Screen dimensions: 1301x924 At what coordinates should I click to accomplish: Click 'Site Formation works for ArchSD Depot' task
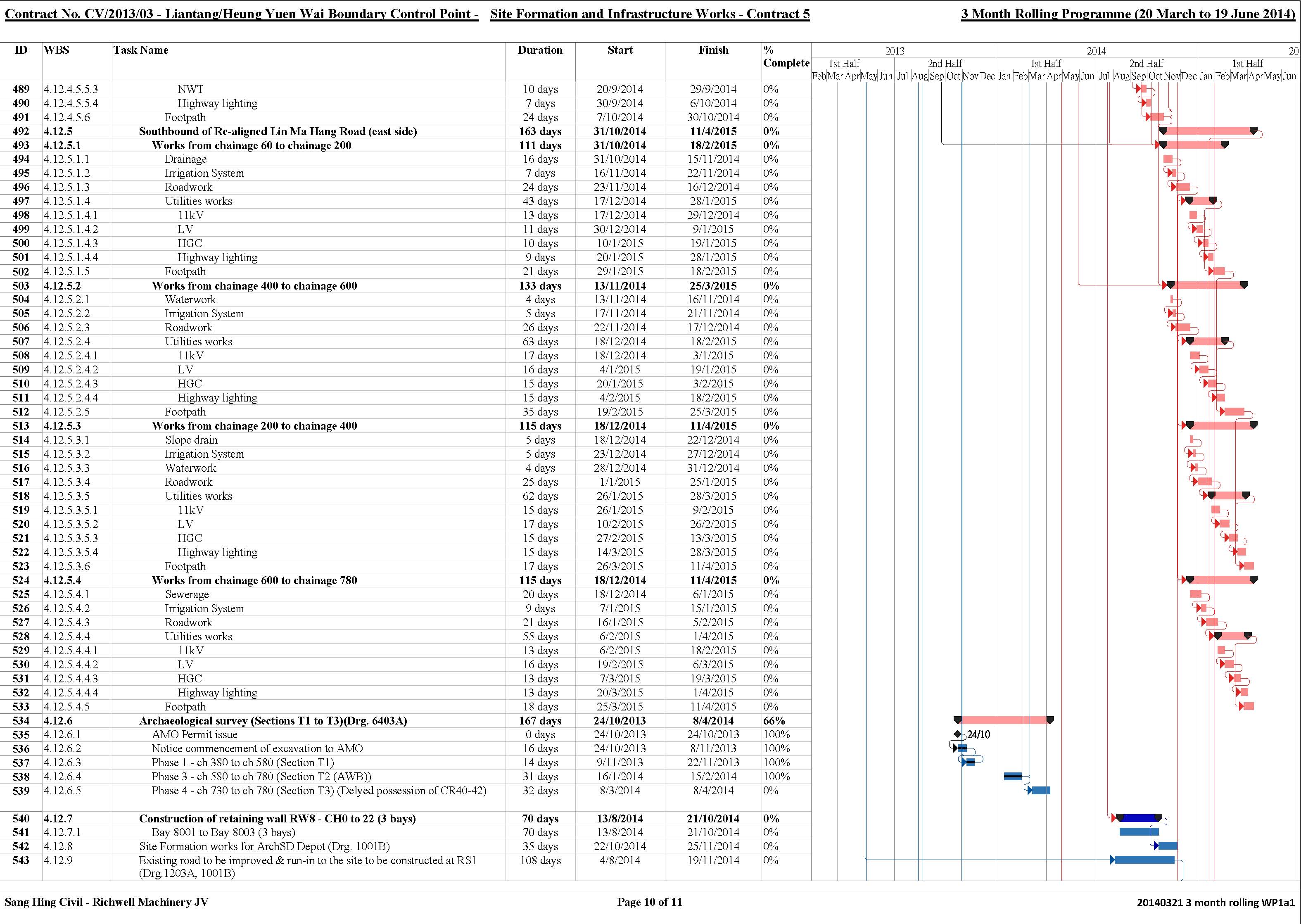tap(264, 847)
